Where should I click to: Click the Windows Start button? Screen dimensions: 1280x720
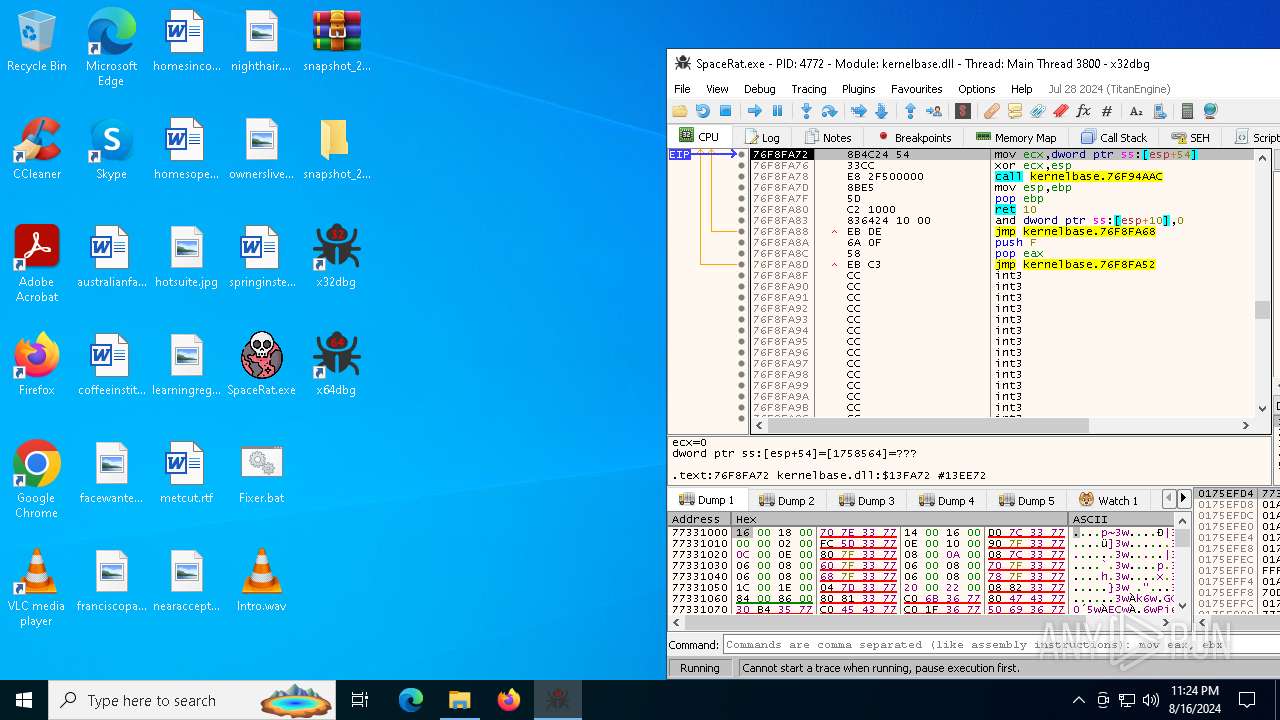coord(24,700)
